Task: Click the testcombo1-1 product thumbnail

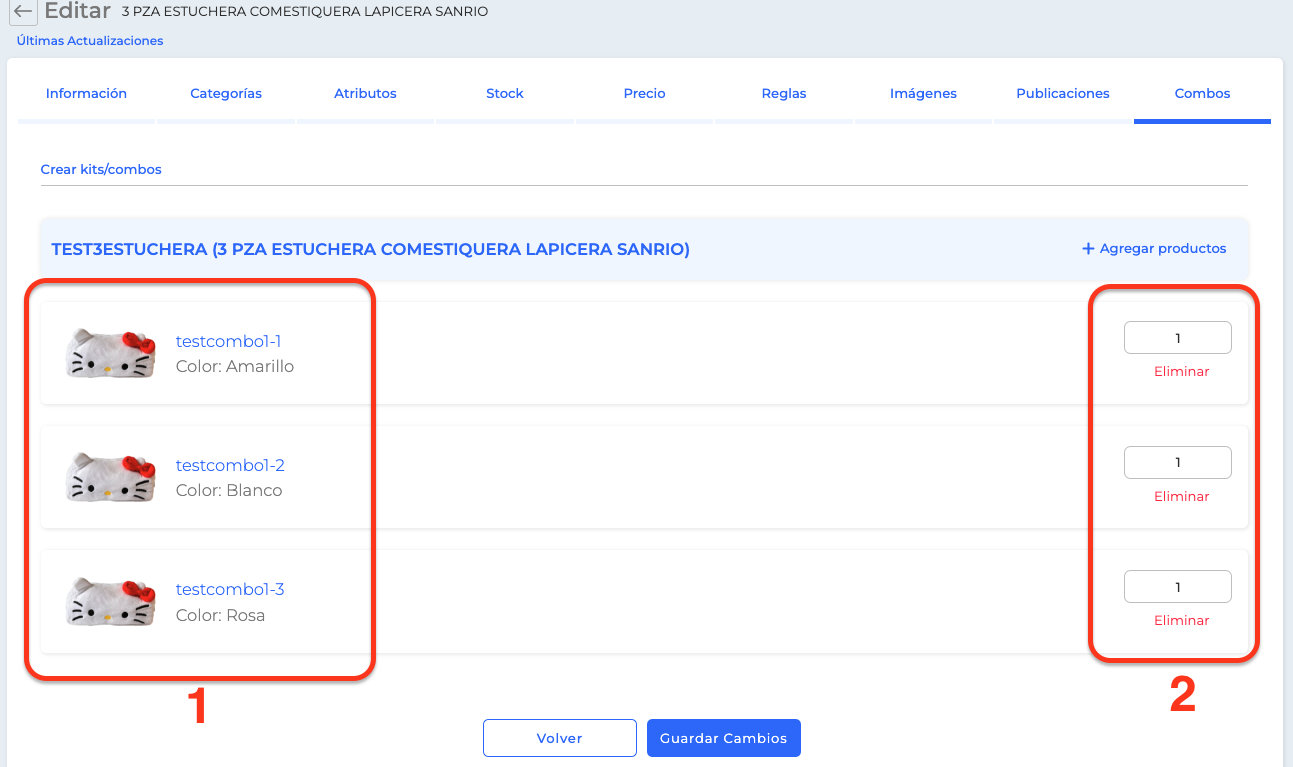Action: coord(110,353)
